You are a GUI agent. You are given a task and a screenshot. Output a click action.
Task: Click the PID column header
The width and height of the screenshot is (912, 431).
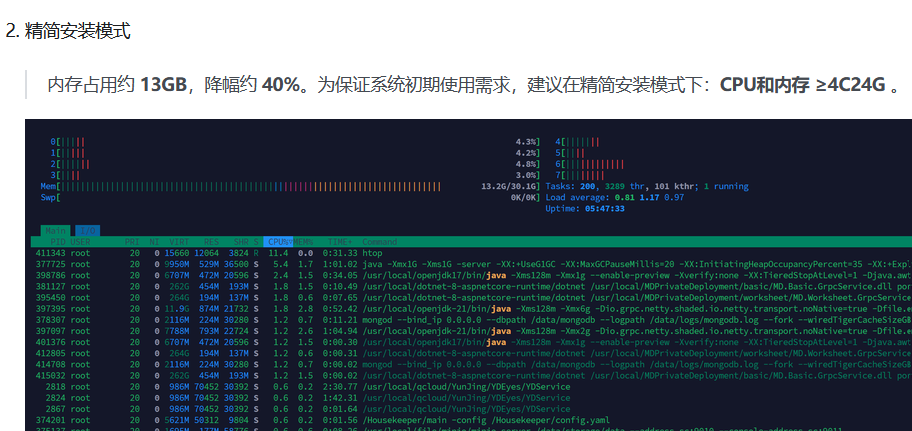pyautogui.click(x=58, y=241)
